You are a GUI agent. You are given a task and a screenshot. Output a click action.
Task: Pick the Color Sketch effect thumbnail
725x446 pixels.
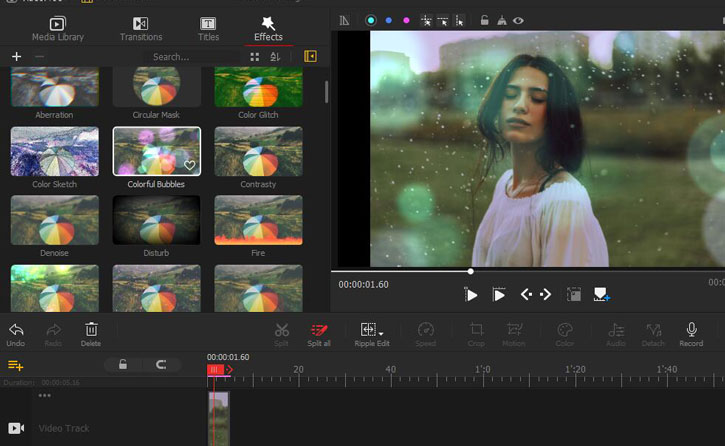(55, 151)
